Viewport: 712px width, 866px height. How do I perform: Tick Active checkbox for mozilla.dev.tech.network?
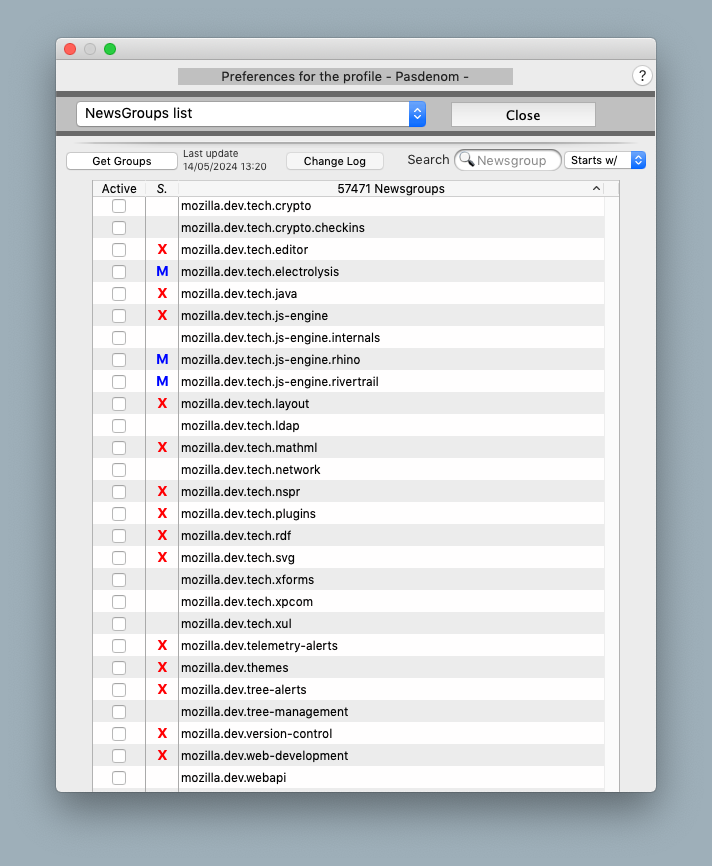point(119,470)
